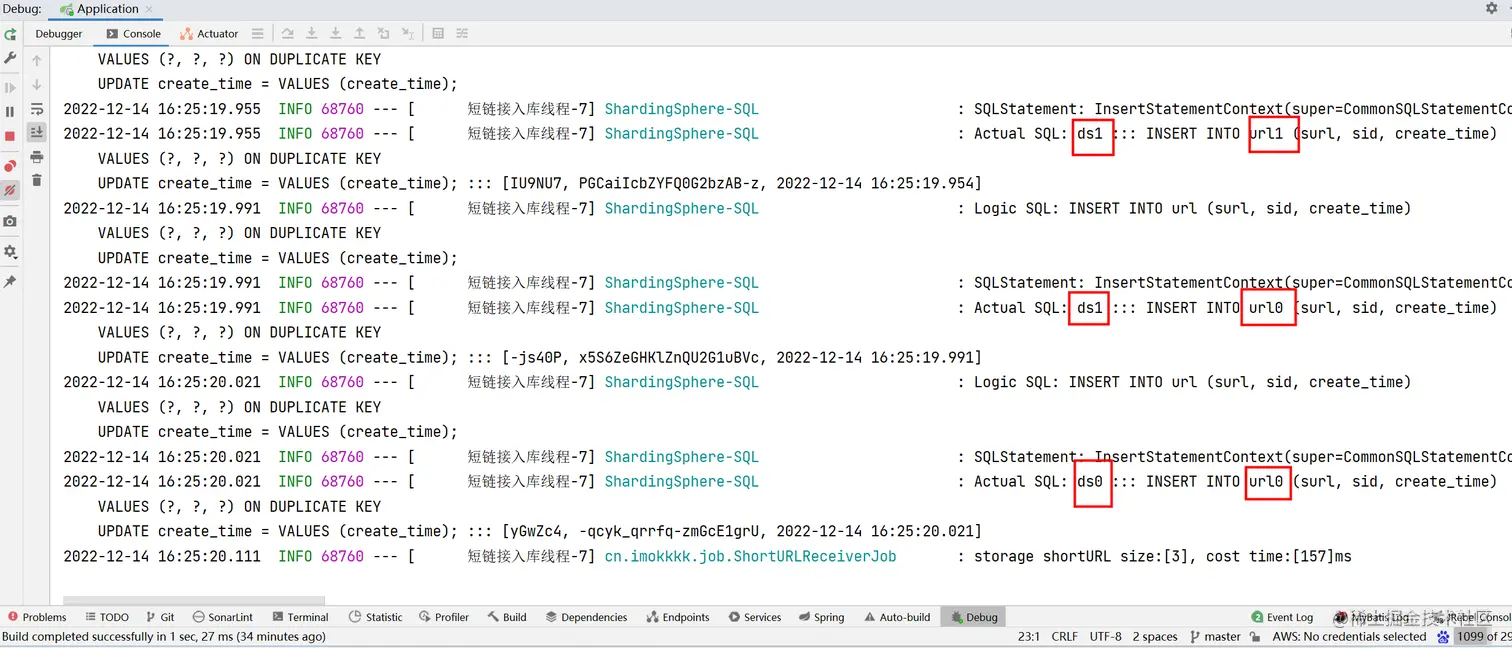
Task: Click the Run to Cursor icon
Action: (x=408, y=34)
